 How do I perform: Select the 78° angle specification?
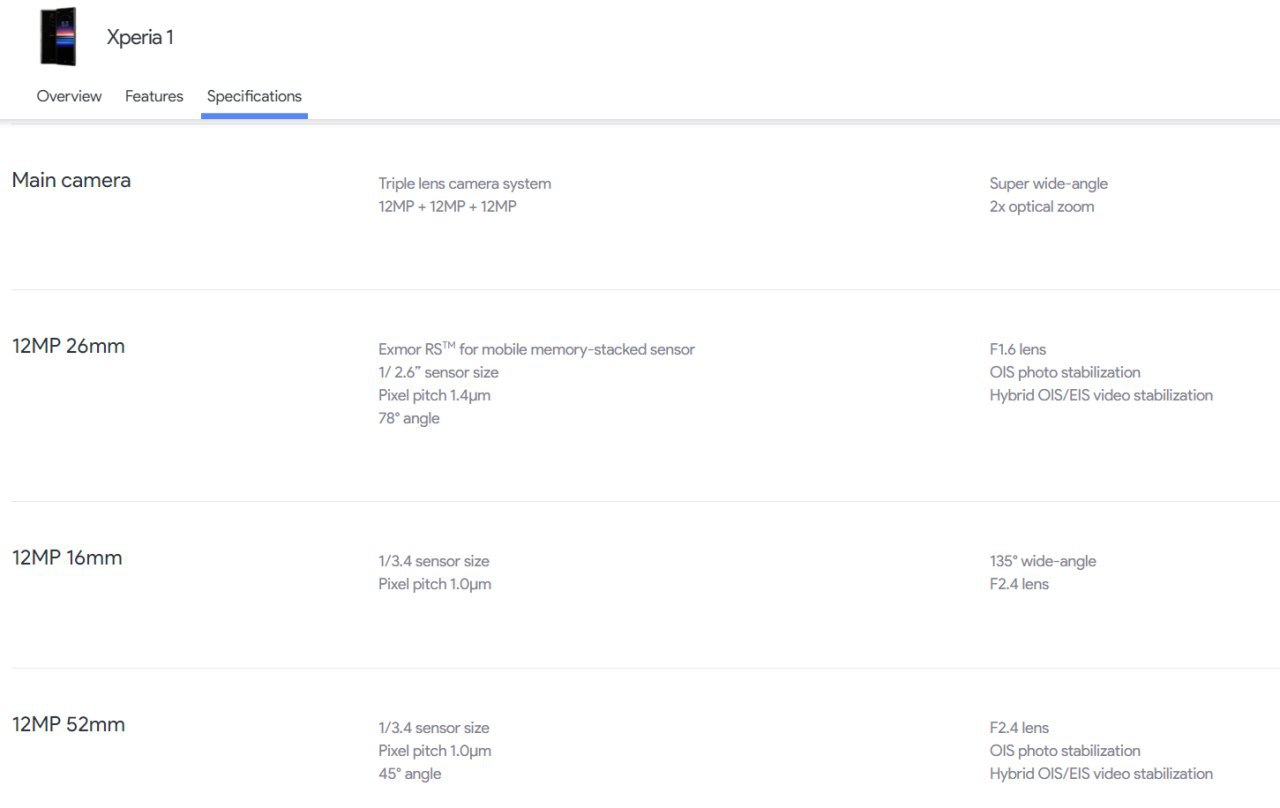[x=408, y=418]
